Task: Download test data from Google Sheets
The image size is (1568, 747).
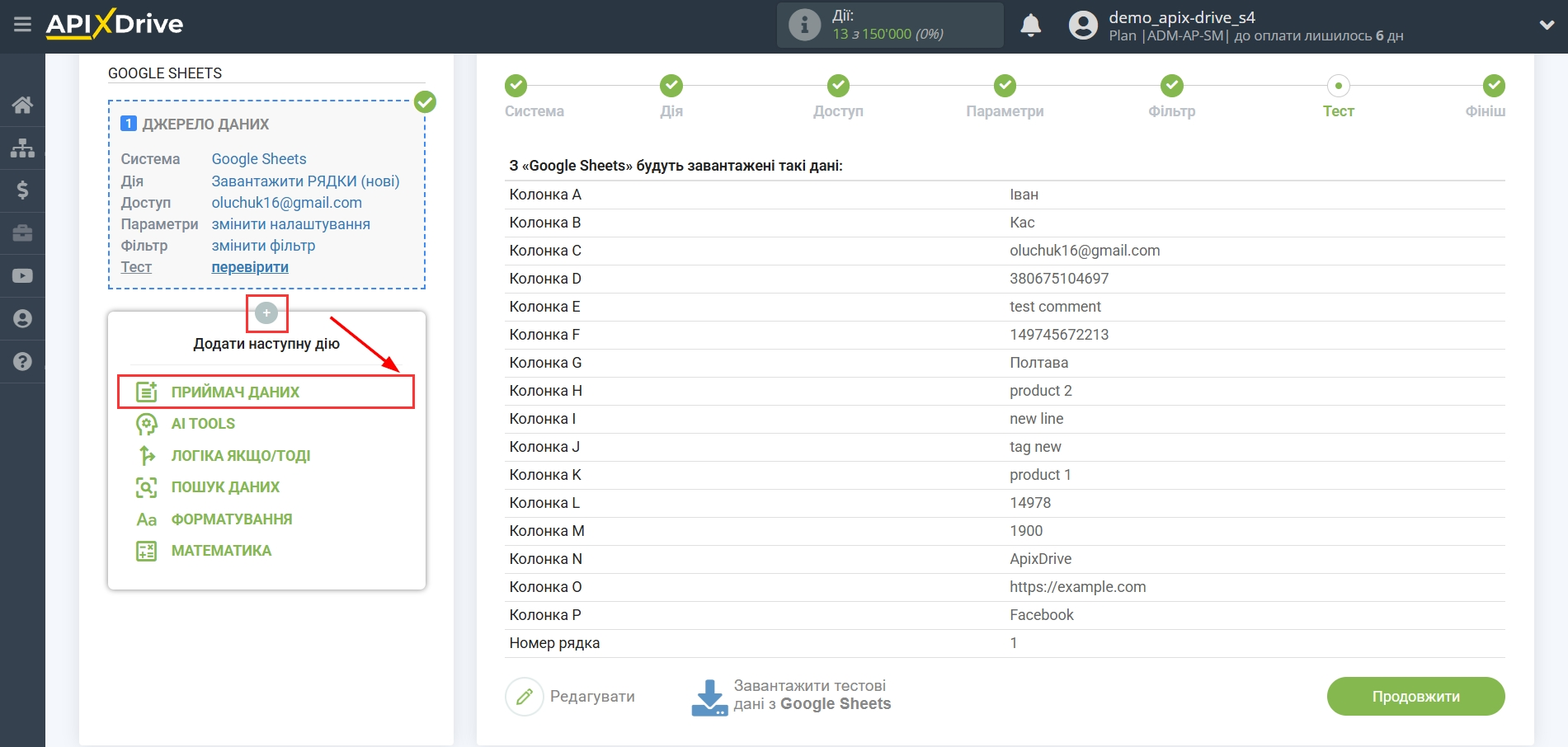Action: (792, 696)
